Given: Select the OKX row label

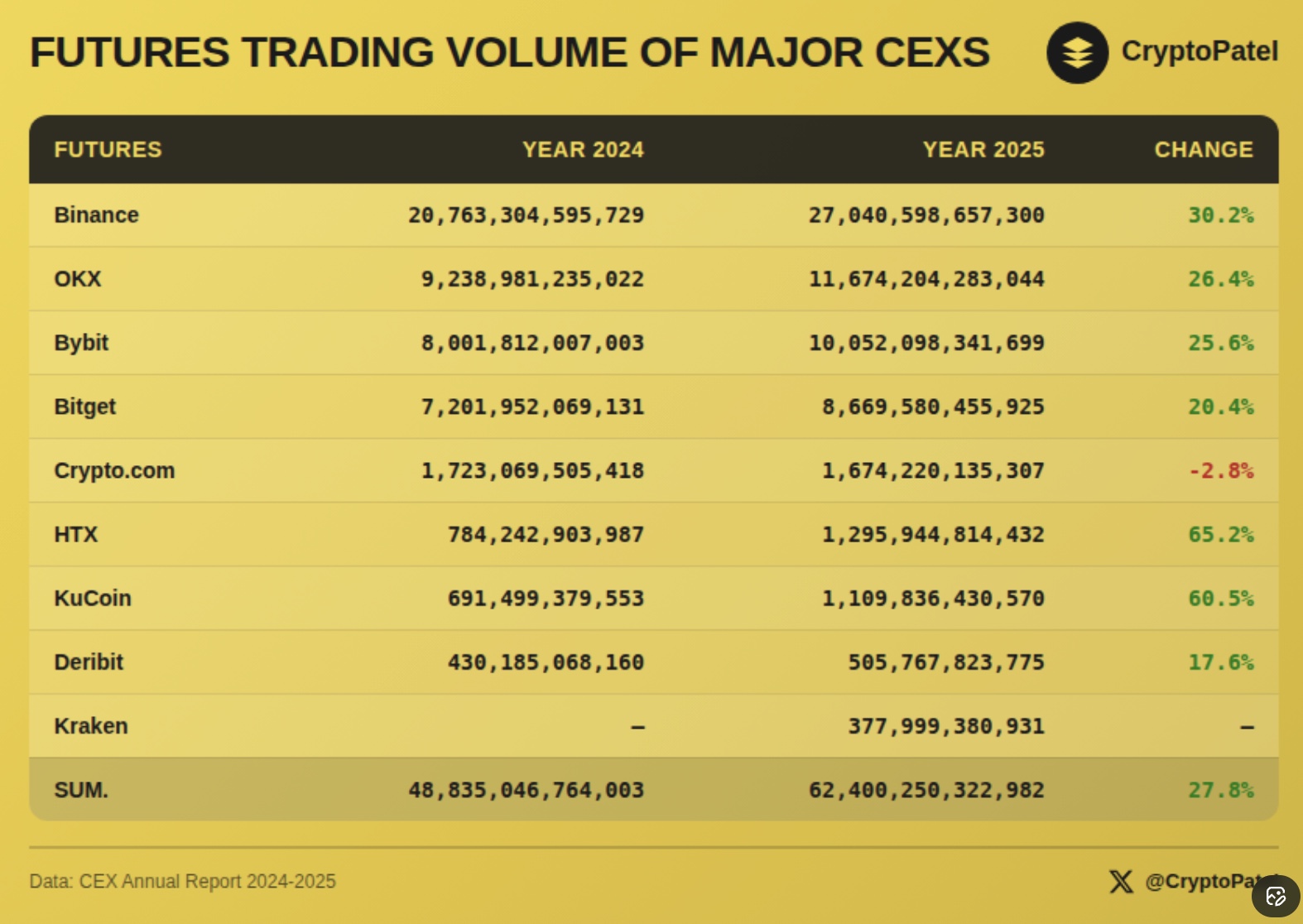Looking at the screenshot, I should 78,279.
